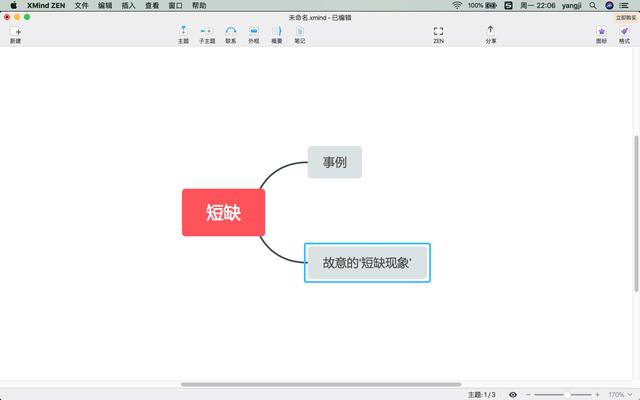The image size is (640, 400).
Task: Enter ZEN fullscreen mode
Action: [x=438, y=35]
